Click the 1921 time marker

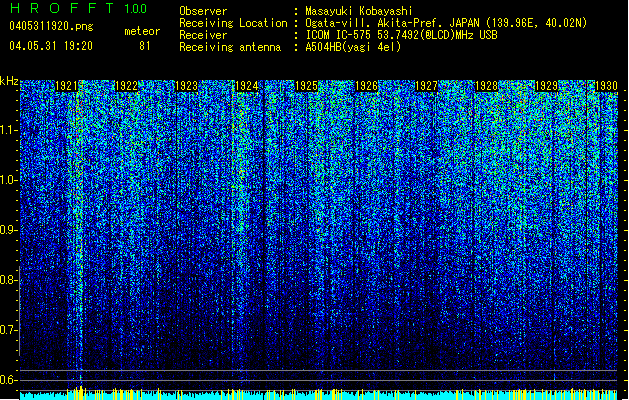pos(66,86)
